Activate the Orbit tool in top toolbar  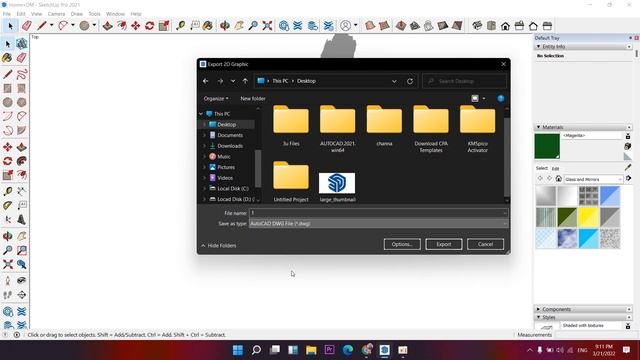(x=224, y=26)
